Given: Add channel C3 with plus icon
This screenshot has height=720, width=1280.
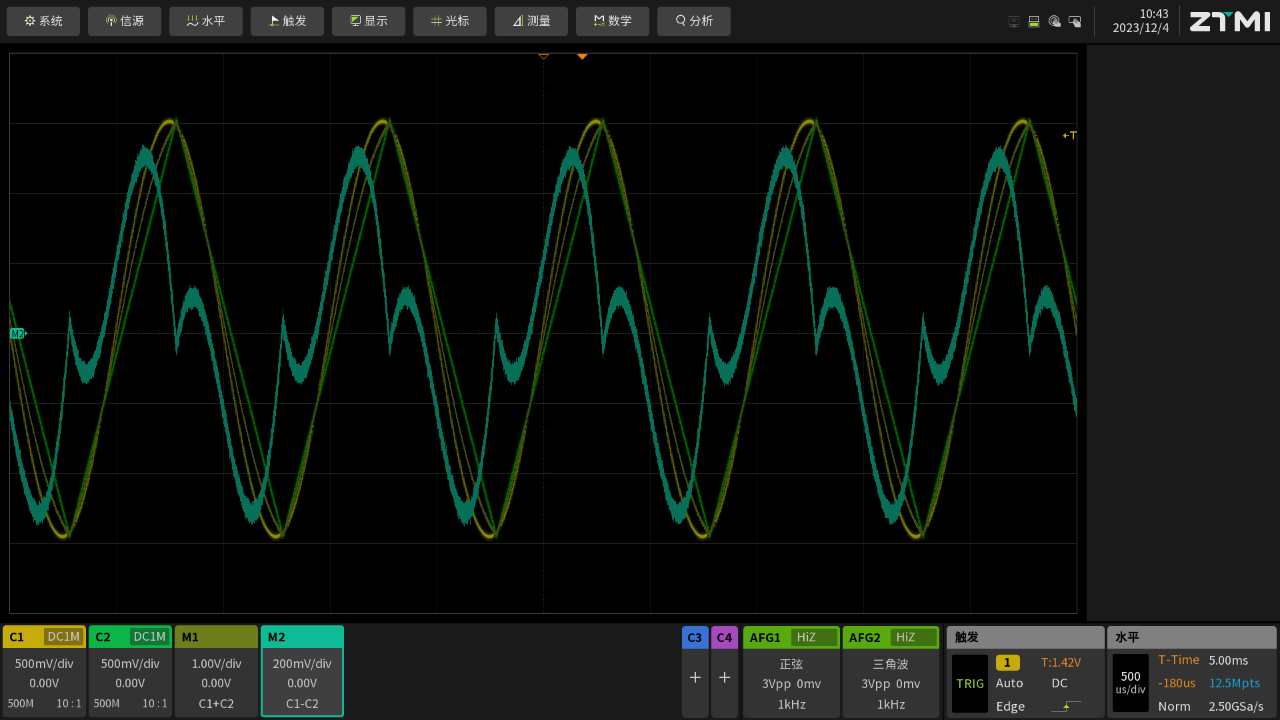Looking at the screenshot, I should coord(695,677).
